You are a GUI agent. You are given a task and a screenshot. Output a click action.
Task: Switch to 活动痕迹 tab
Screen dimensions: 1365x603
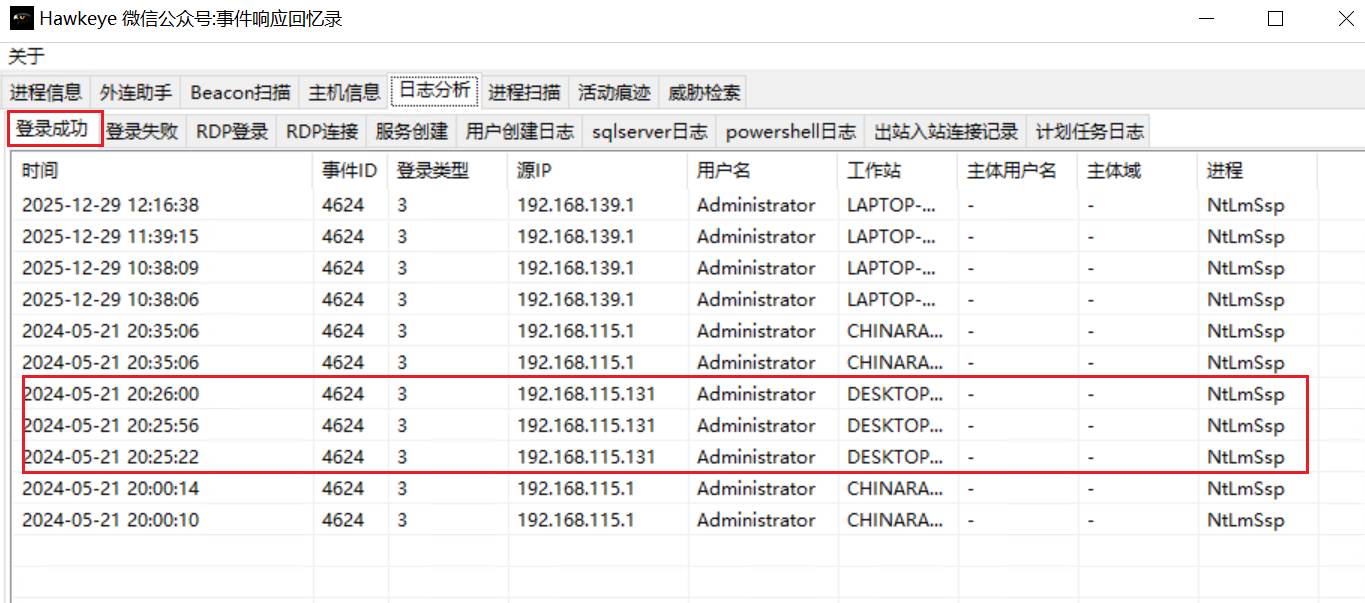[x=614, y=93]
